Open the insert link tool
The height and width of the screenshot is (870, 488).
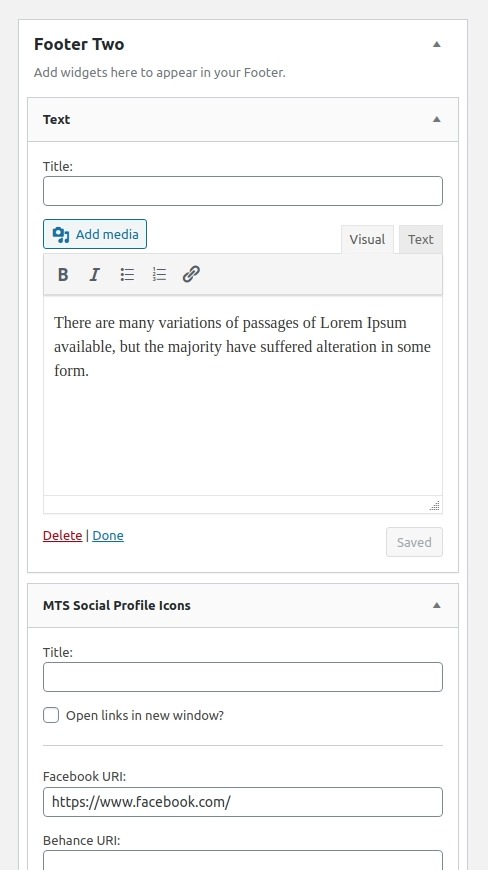pos(191,274)
